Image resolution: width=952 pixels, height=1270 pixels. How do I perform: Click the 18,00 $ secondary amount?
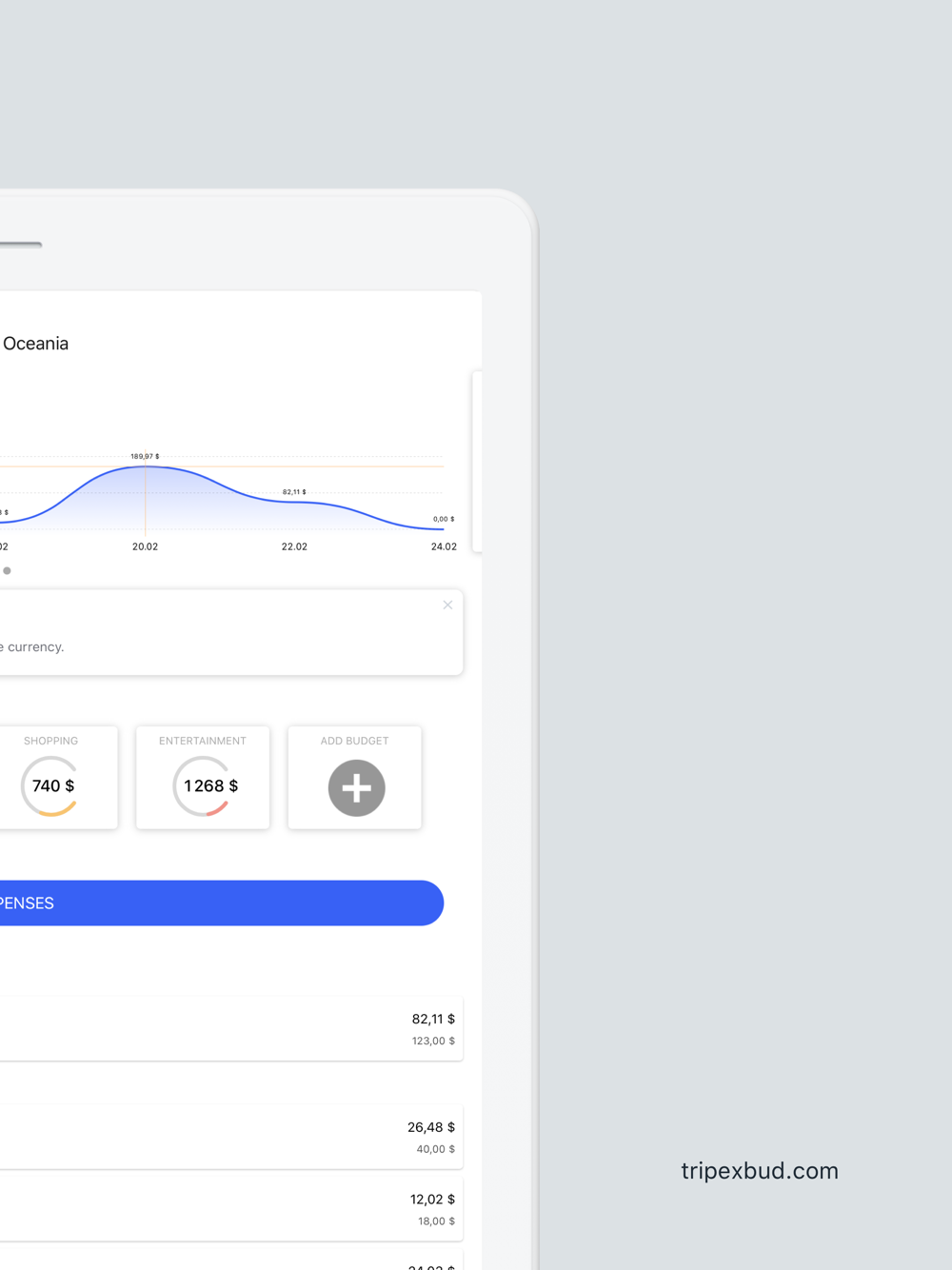pyautogui.click(x=436, y=1220)
